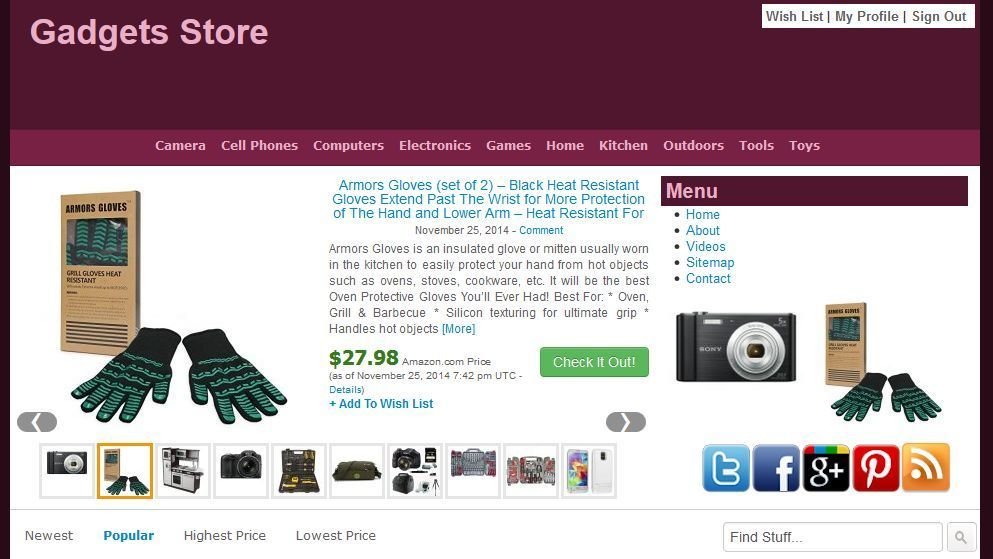Click the search magnifier button
Image resolution: width=993 pixels, height=559 pixels.
pyautogui.click(x=961, y=537)
